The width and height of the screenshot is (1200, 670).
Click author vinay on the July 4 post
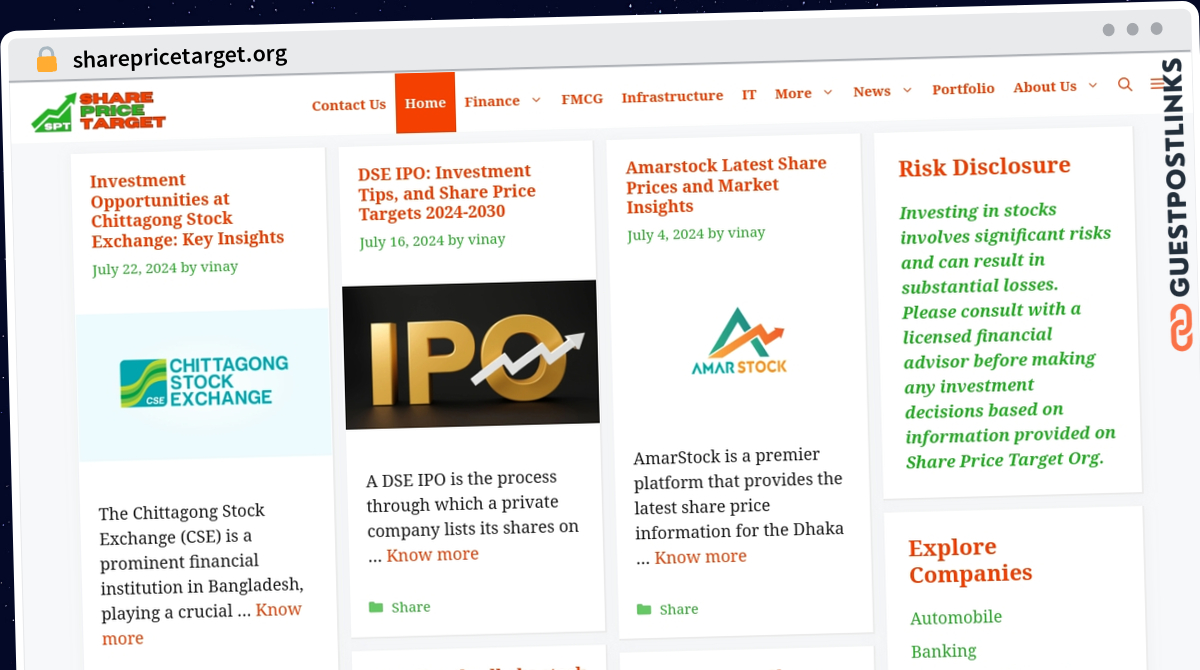(747, 233)
